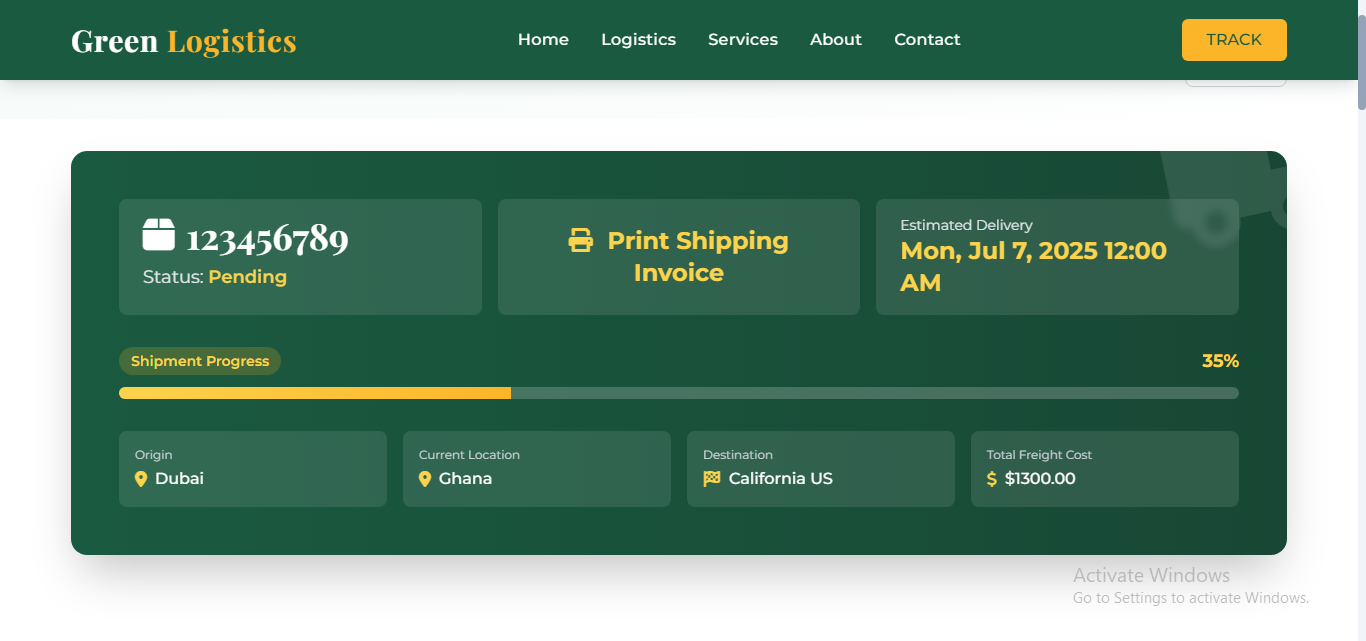Go to the Services page
Screen dimensions: 1366x641
[x=743, y=40]
